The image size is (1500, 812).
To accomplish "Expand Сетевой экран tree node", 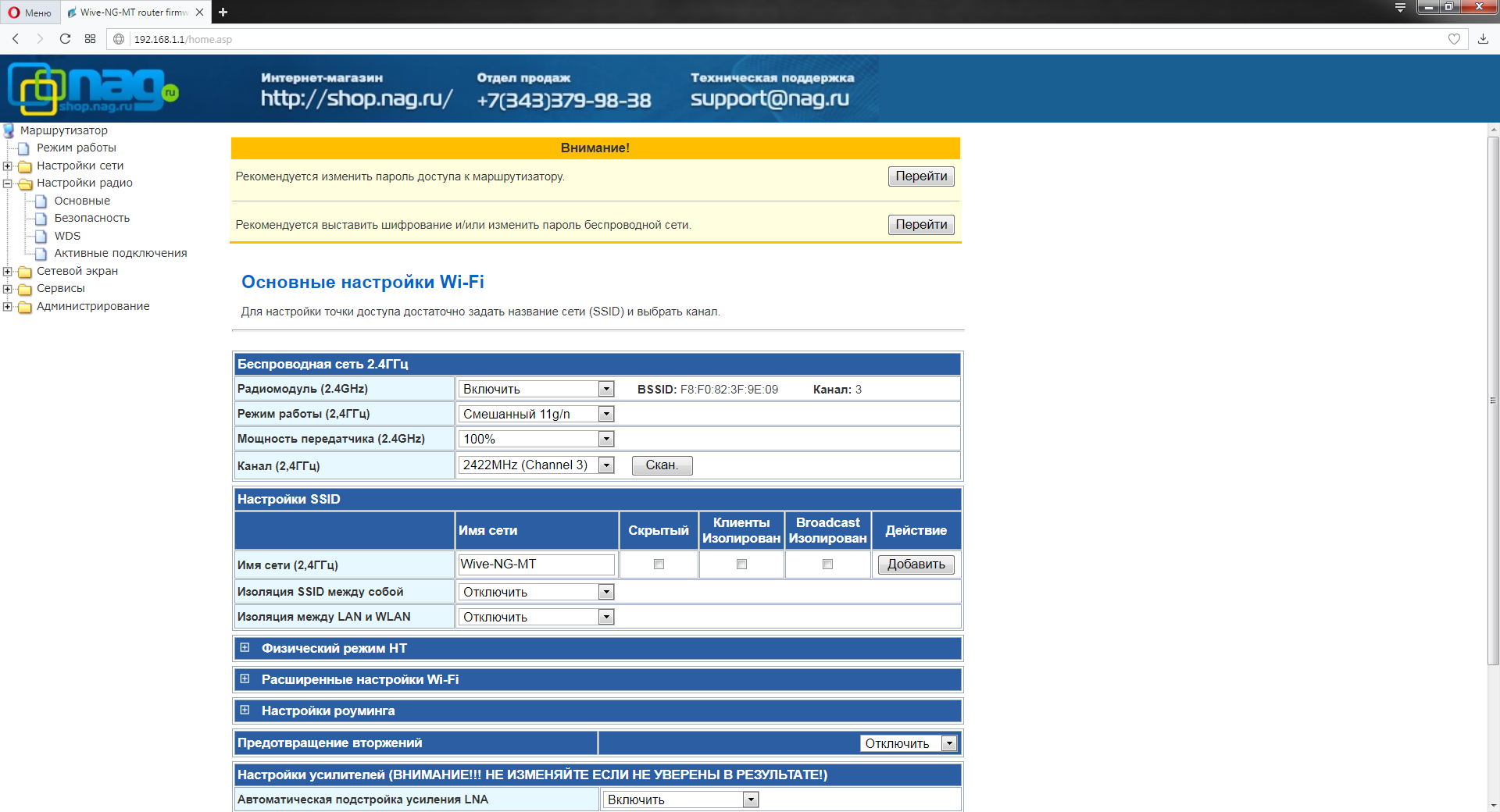I will click(x=7, y=271).
